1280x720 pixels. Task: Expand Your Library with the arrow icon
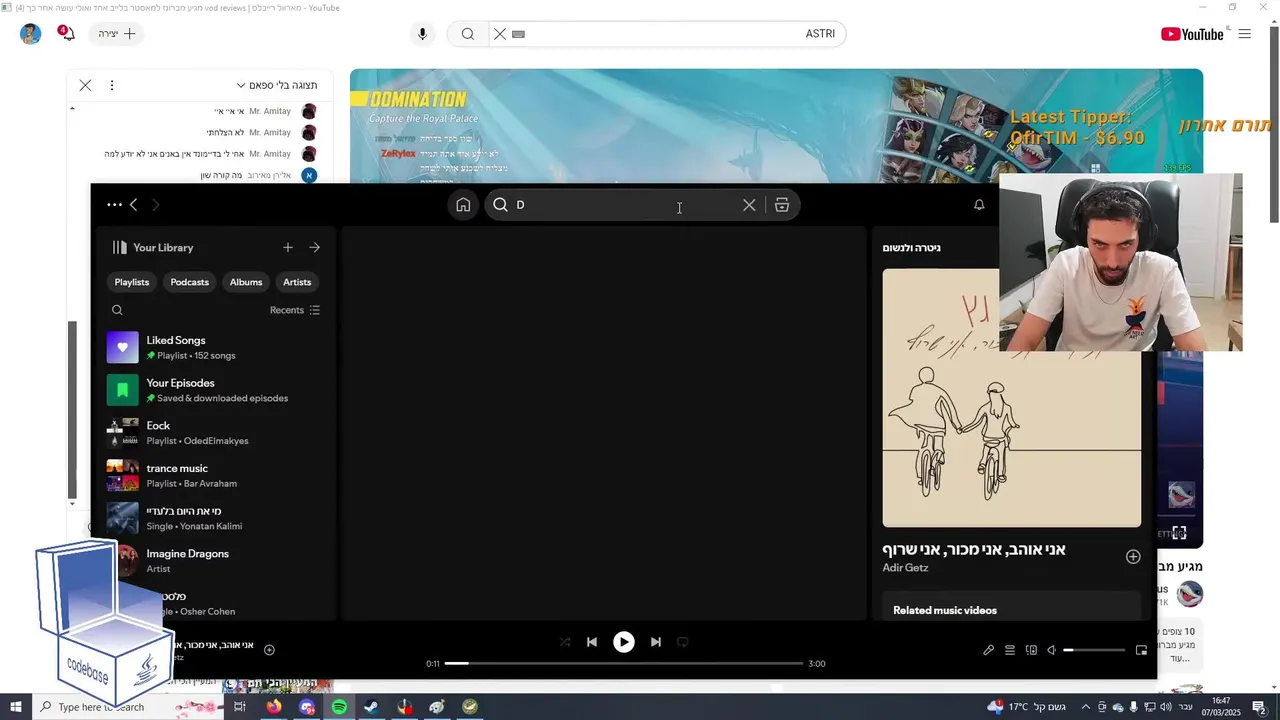tap(315, 247)
